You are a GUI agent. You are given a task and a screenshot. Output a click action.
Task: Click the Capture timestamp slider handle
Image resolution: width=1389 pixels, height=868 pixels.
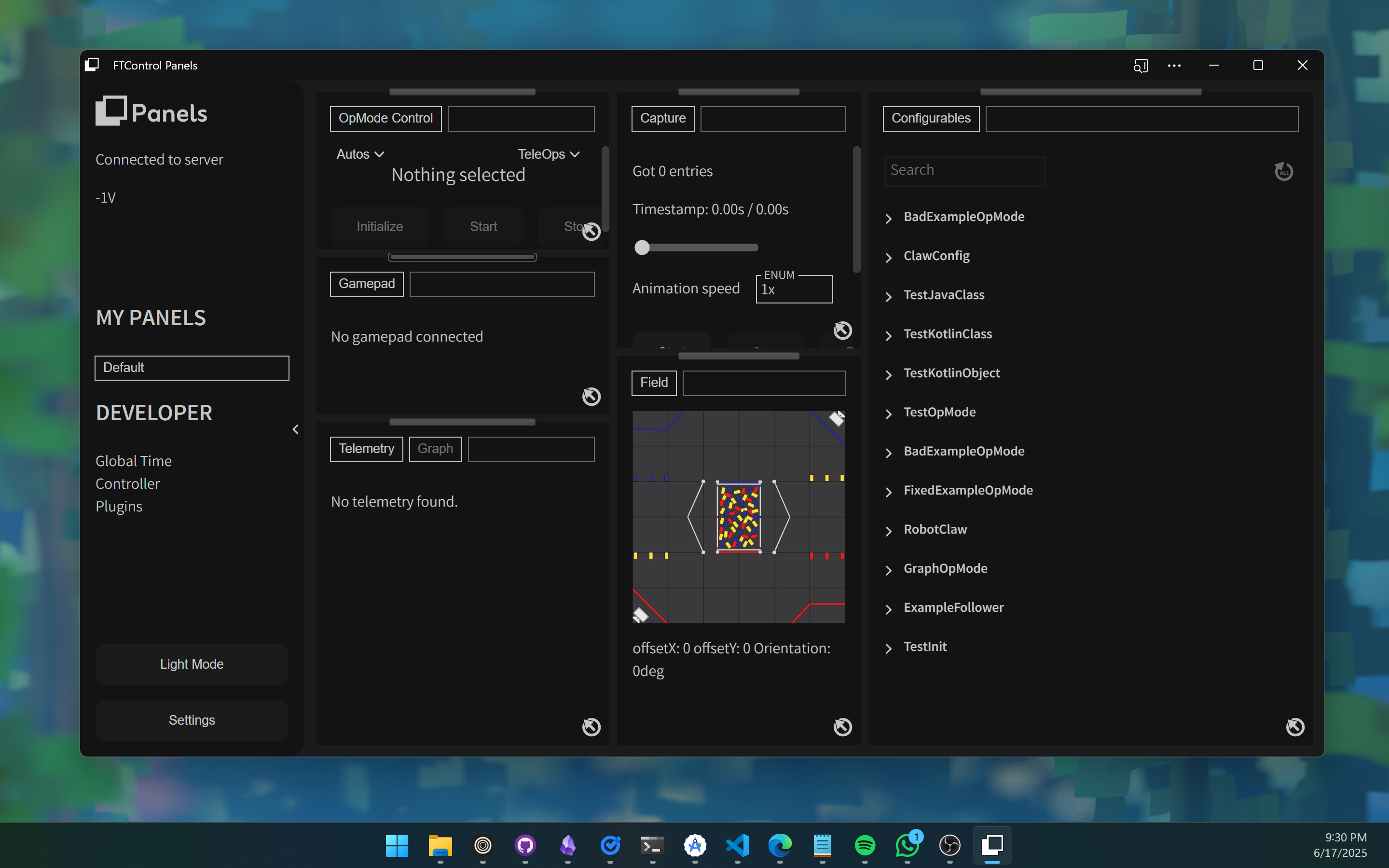tap(642, 248)
